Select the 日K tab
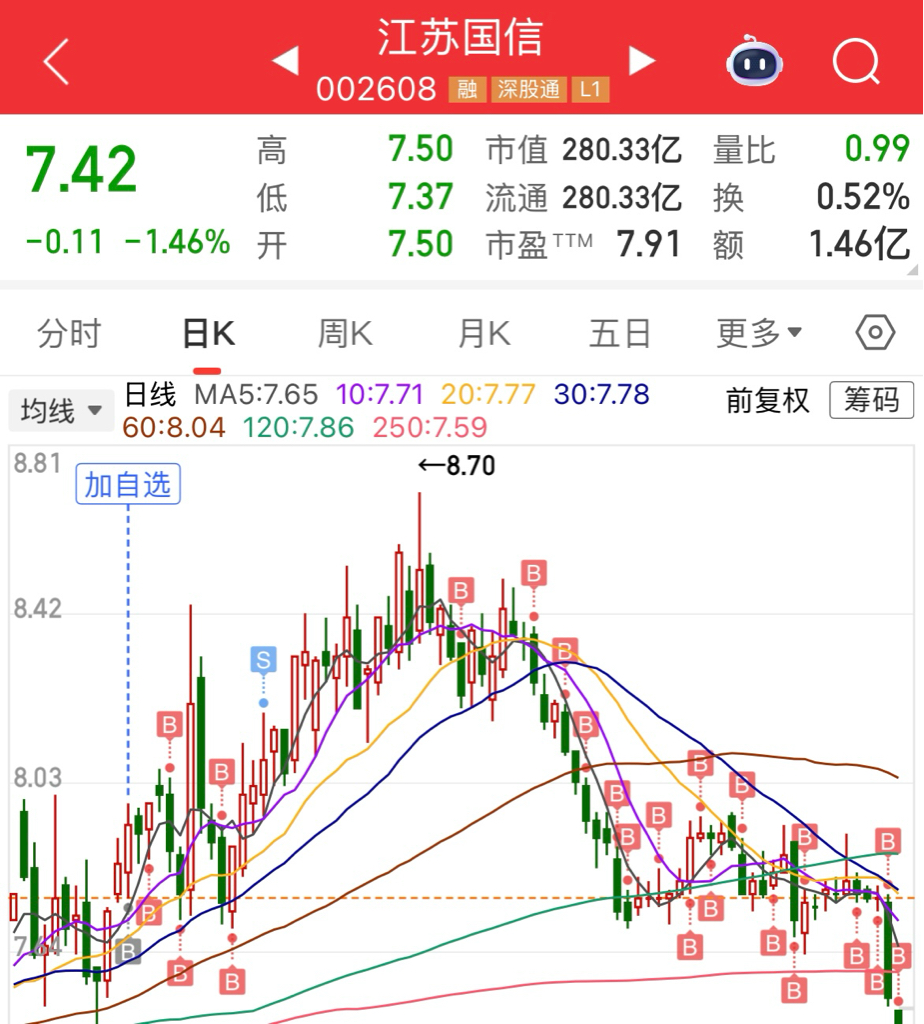This screenshot has height=1024, width=924. click(x=208, y=334)
